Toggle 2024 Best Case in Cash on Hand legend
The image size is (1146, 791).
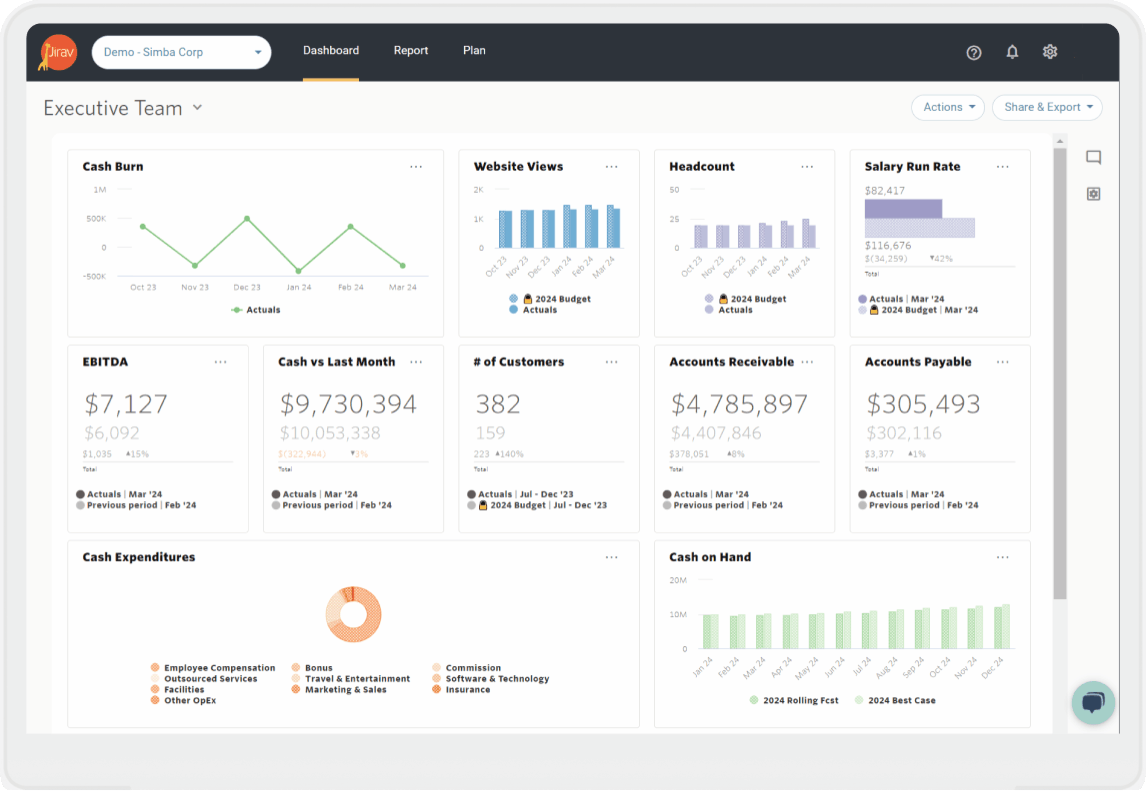click(894, 700)
